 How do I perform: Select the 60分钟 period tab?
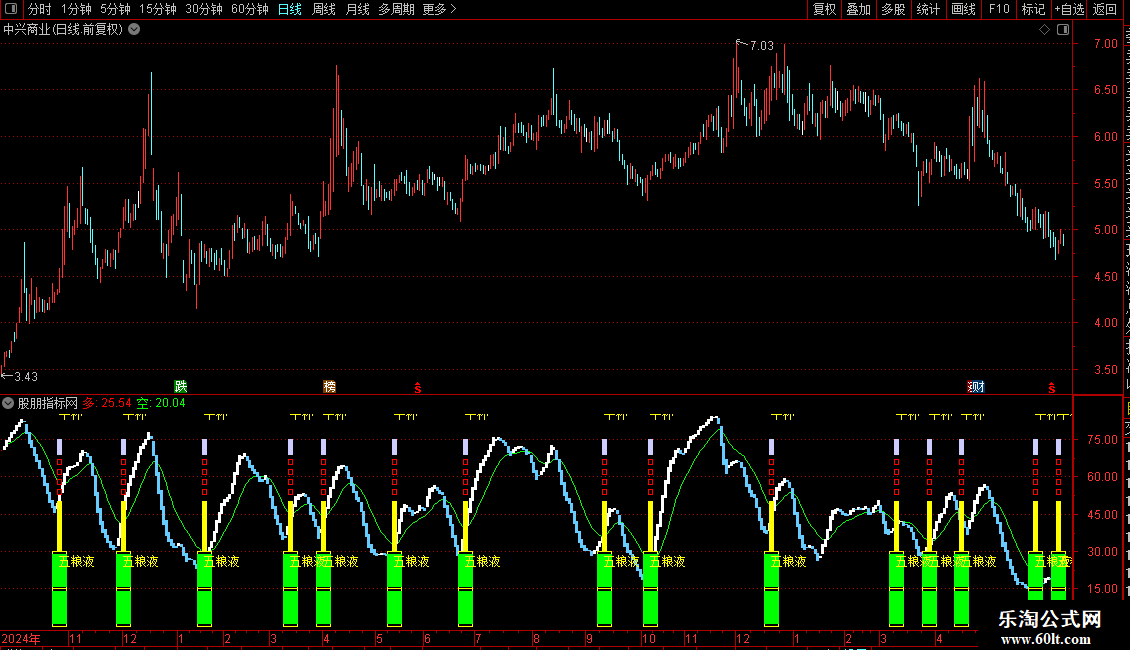[249, 9]
